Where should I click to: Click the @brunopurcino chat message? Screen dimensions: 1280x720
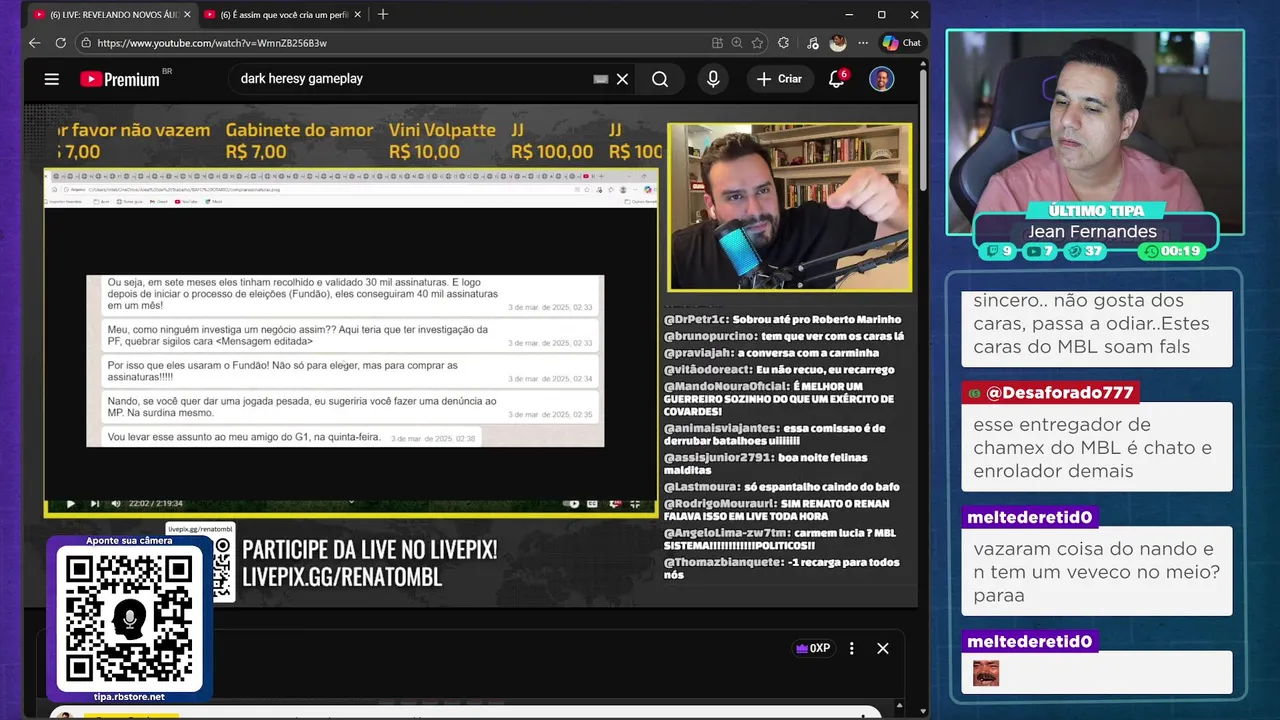pos(784,336)
